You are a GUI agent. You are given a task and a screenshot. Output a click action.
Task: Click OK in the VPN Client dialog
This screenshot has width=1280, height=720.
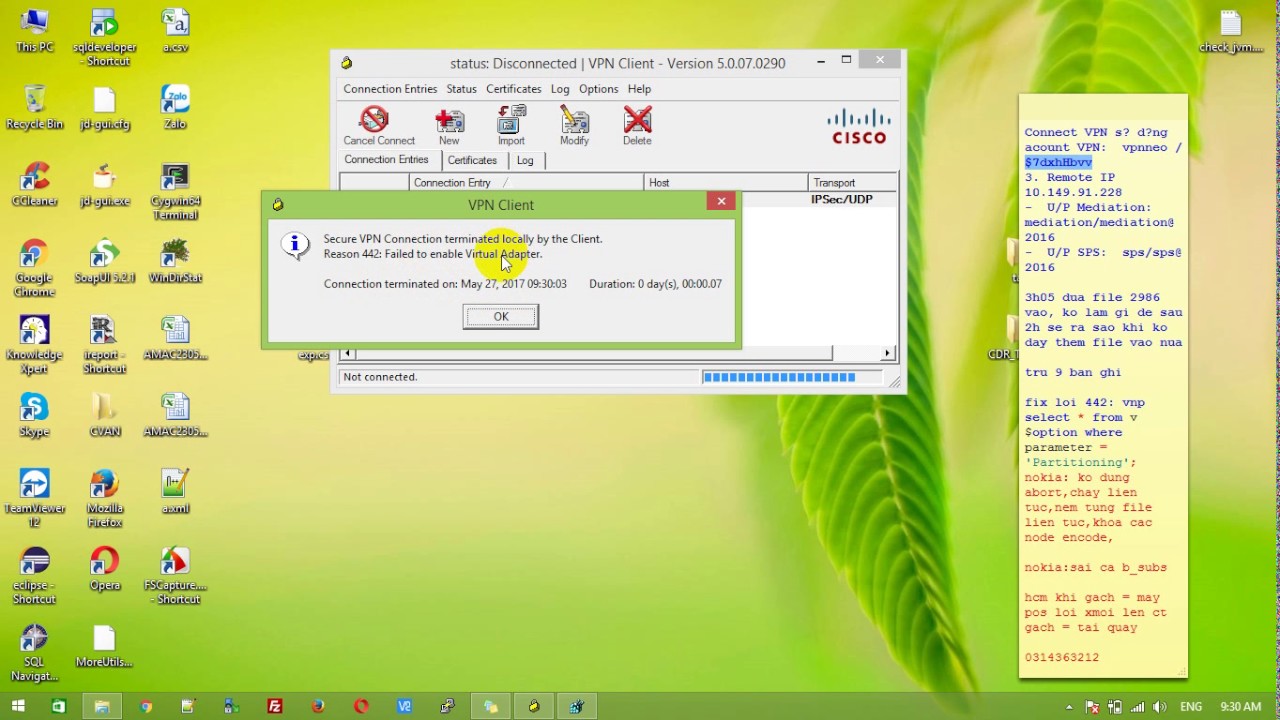(x=500, y=316)
